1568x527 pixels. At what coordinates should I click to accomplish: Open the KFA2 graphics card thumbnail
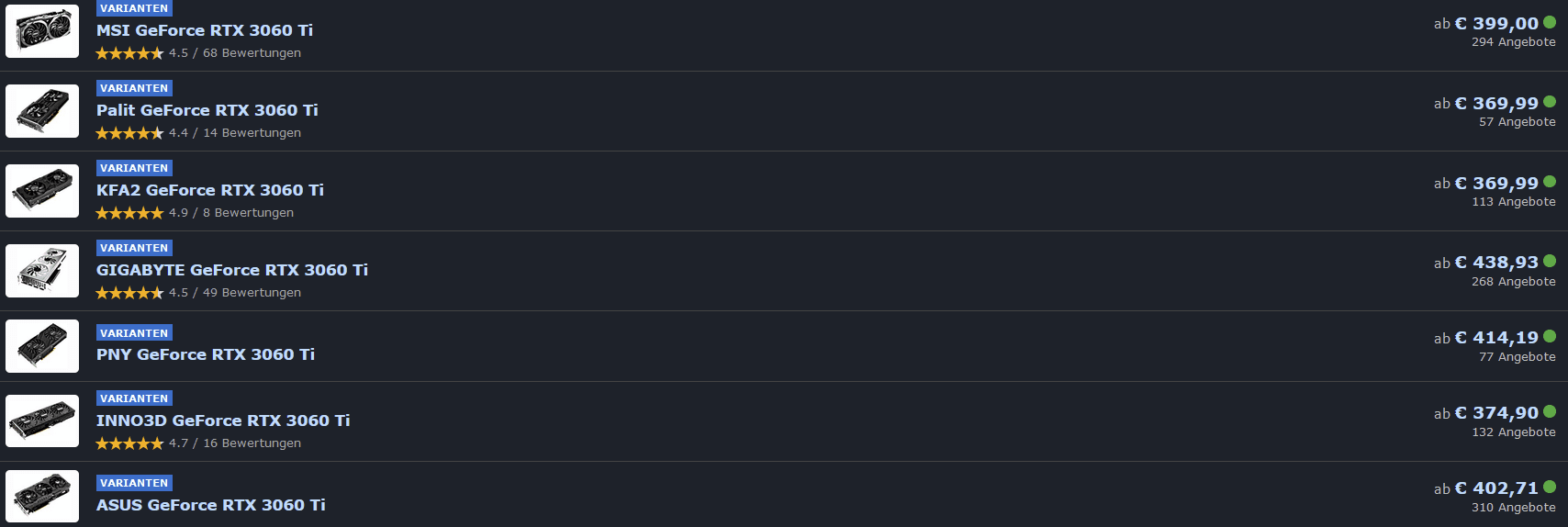[42, 191]
